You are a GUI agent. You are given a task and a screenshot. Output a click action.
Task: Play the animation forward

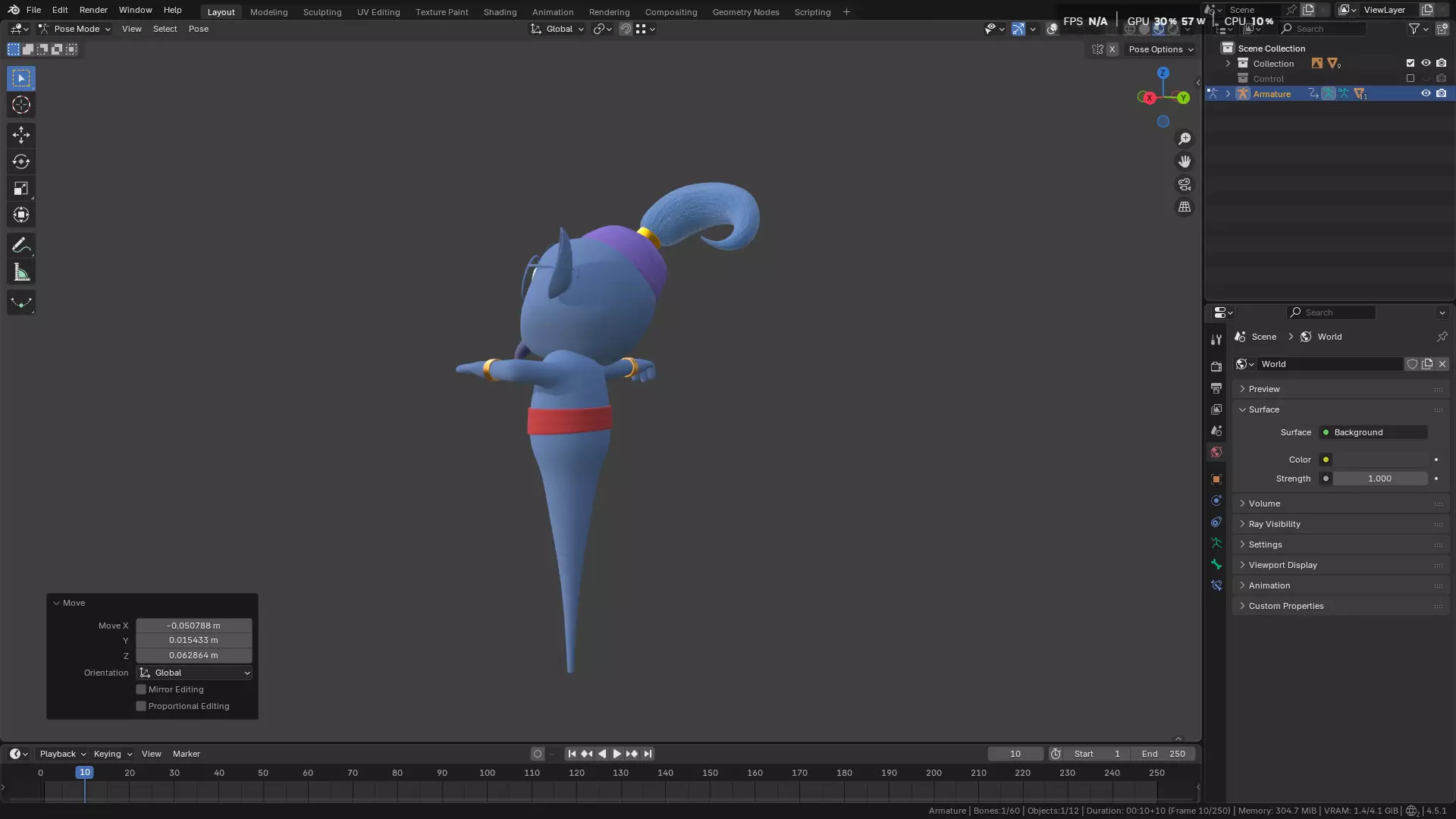[617, 754]
